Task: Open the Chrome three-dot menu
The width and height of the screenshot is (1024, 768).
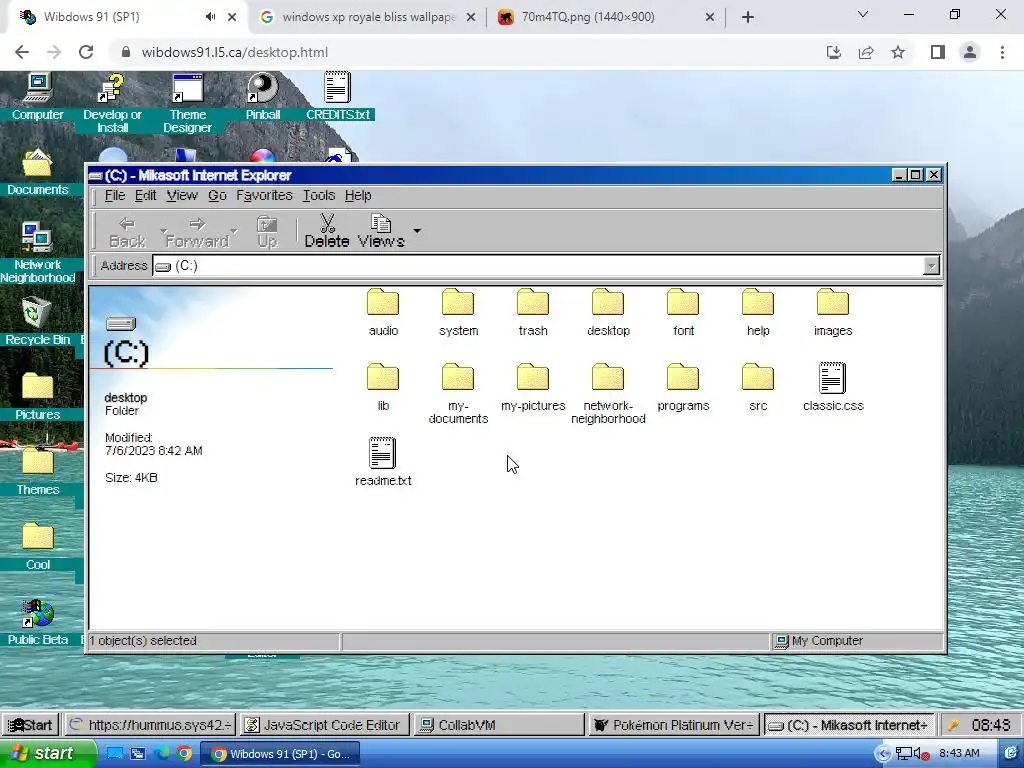Action: point(1002,52)
